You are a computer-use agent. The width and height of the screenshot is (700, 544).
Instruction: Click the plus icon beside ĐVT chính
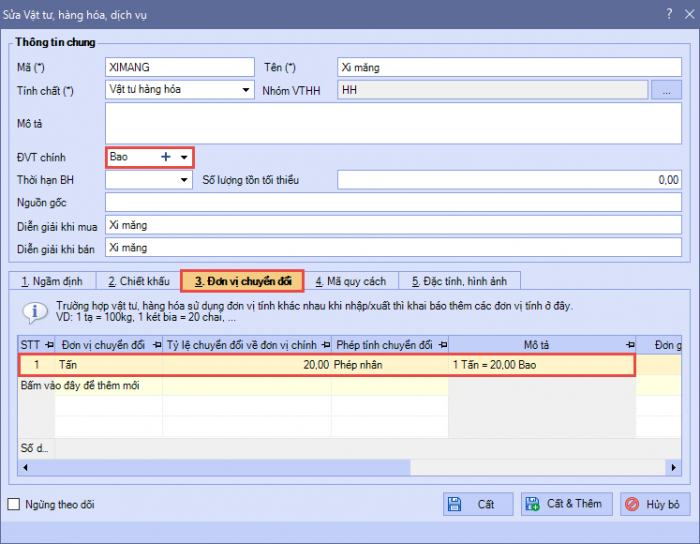166,157
